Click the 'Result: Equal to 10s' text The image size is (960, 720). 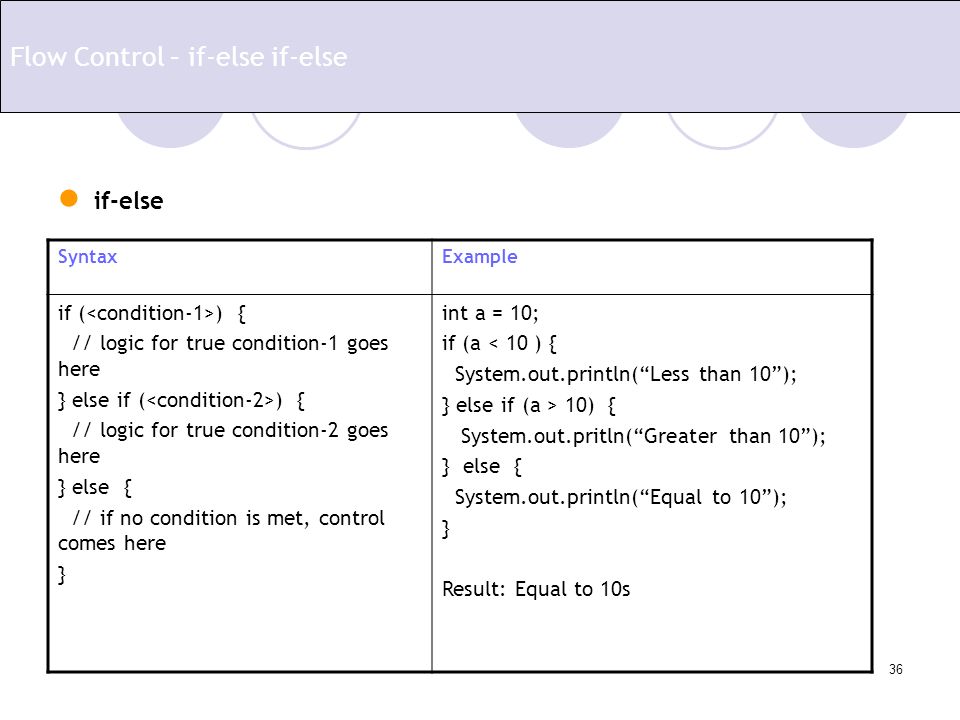[536, 589]
